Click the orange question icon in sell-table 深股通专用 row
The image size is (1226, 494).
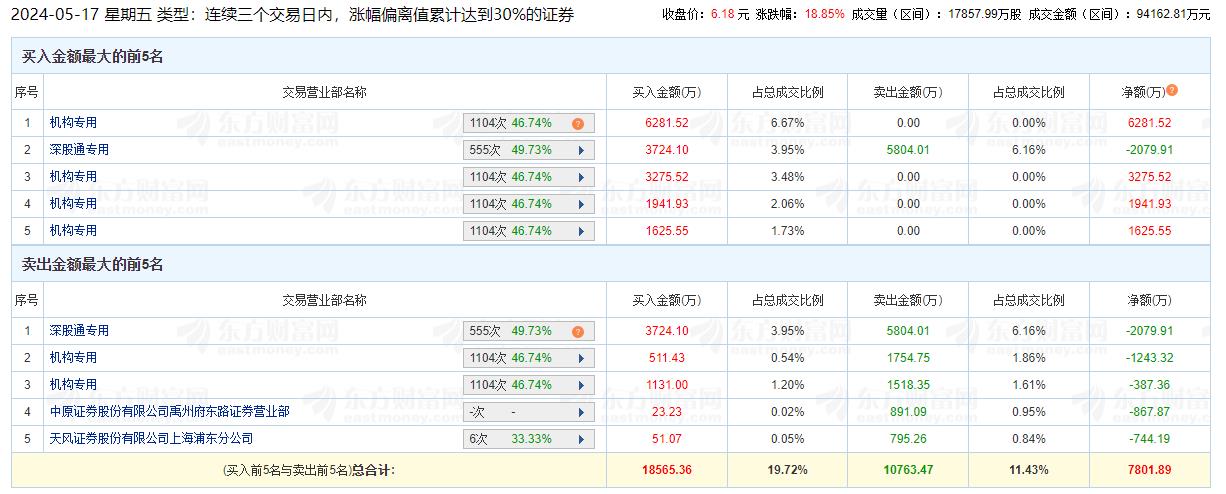click(x=577, y=332)
